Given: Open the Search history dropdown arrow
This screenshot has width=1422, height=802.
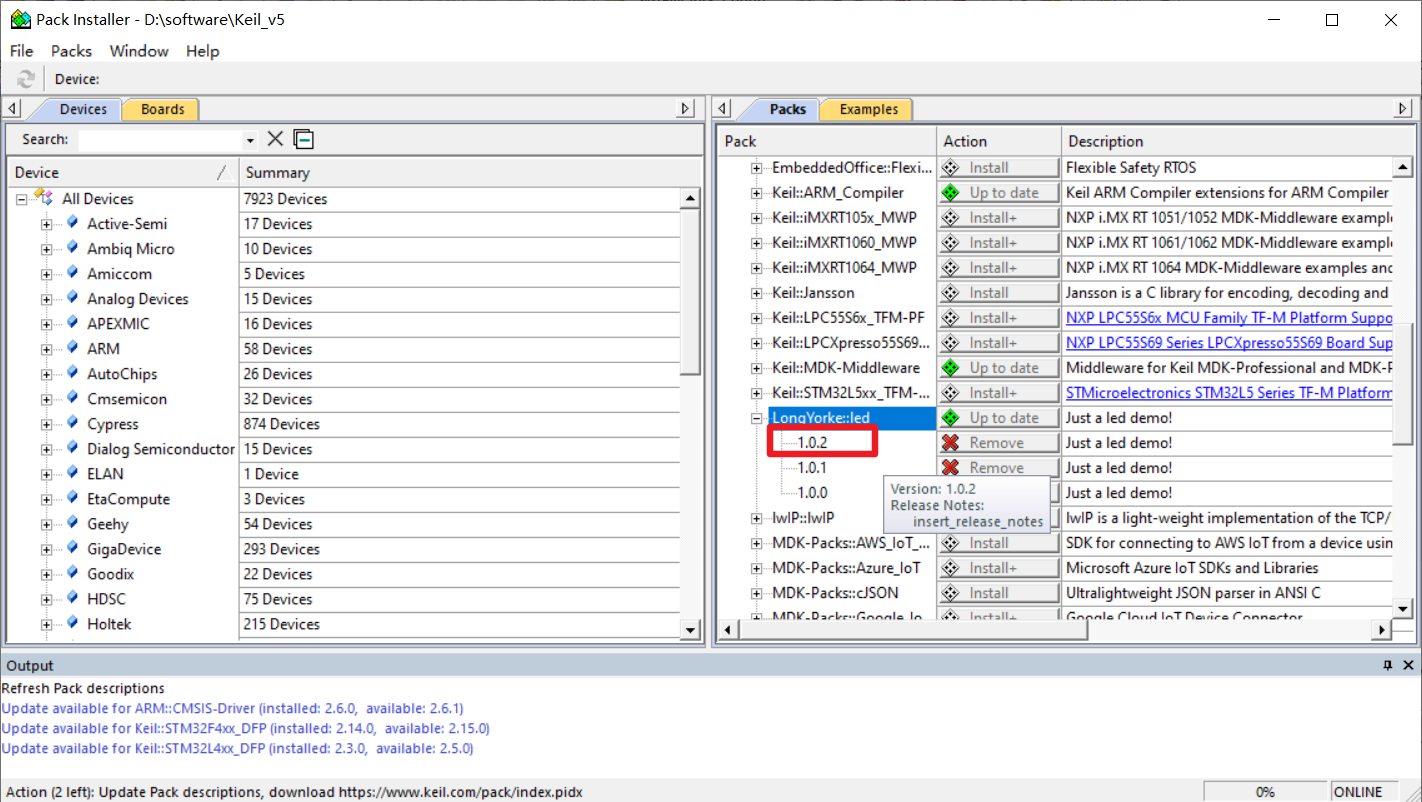Looking at the screenshot, I should coord(250,140).
